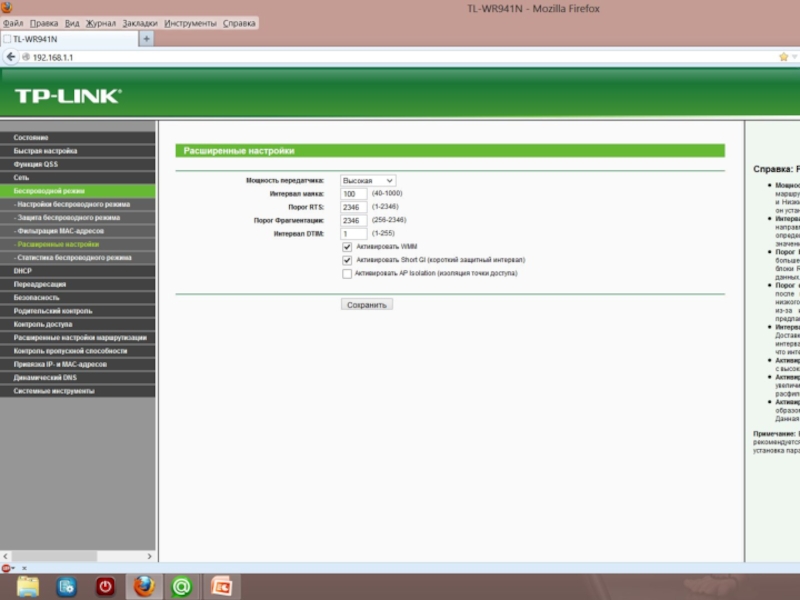
Task: Open the Инструменты menu
Action: coord(189,23)
